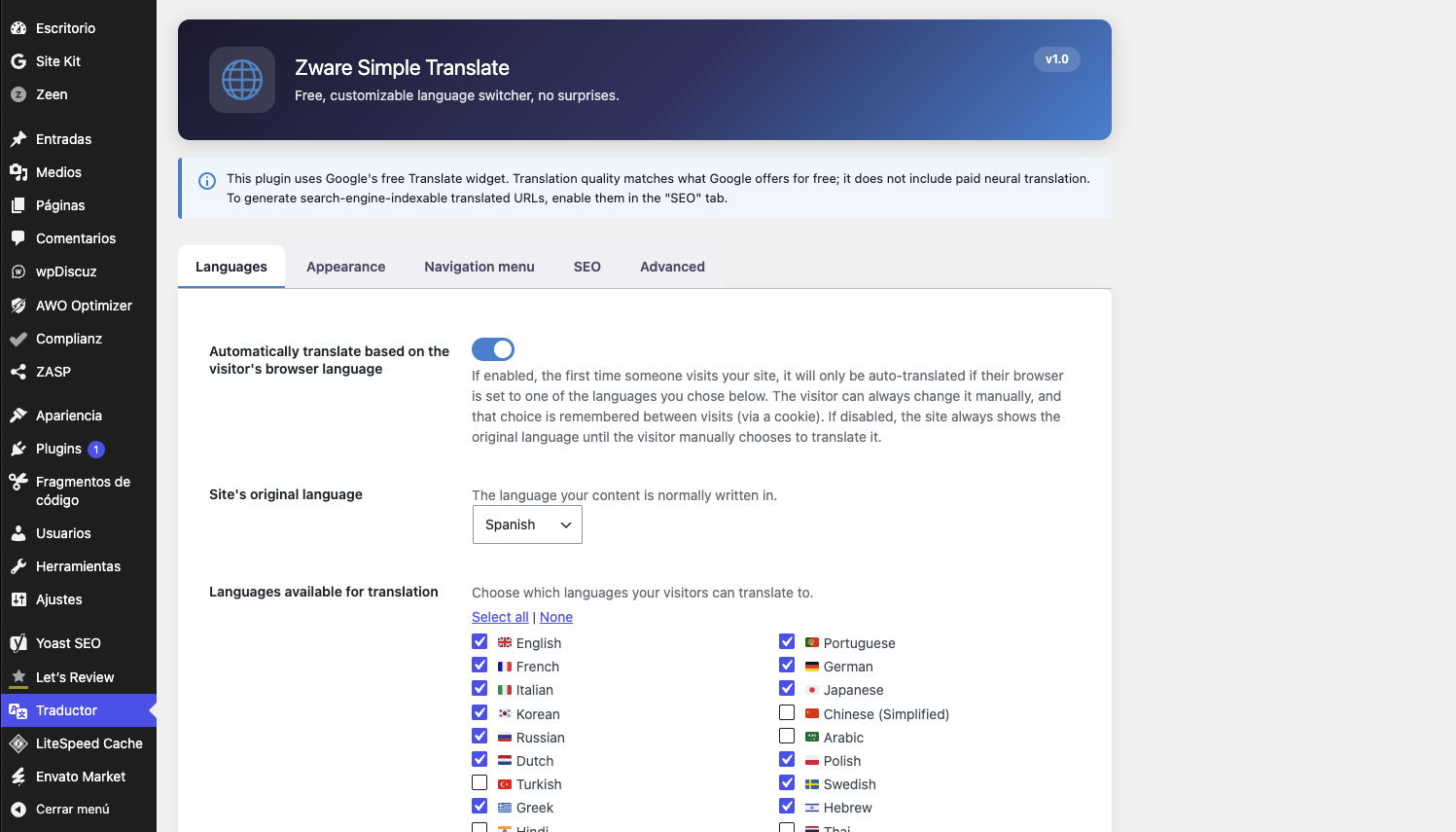The height and width of the screenshot is (832, 1456).
Task: Open the Ajustes settings icon
Action: [x=18, y=599]
